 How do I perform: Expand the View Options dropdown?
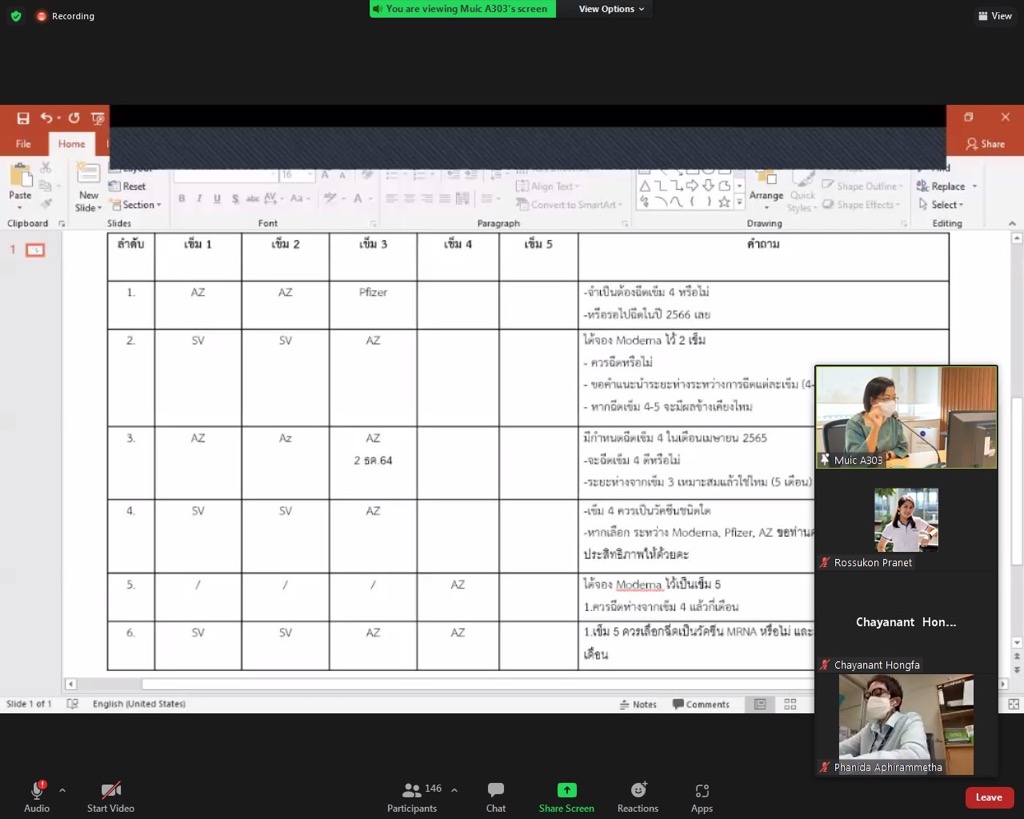click(x=611, y=9)
